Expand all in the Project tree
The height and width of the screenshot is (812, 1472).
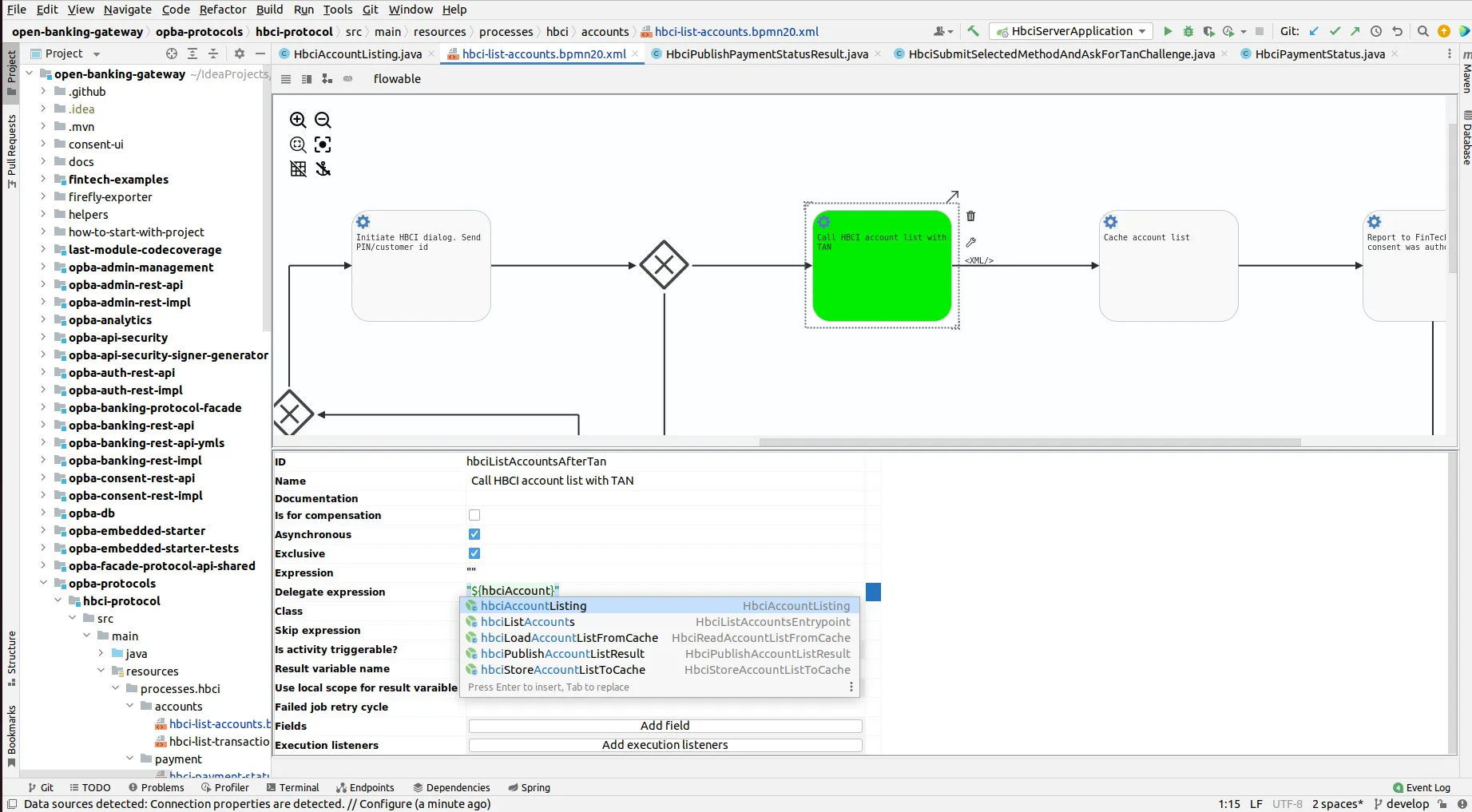pos(192,53)
